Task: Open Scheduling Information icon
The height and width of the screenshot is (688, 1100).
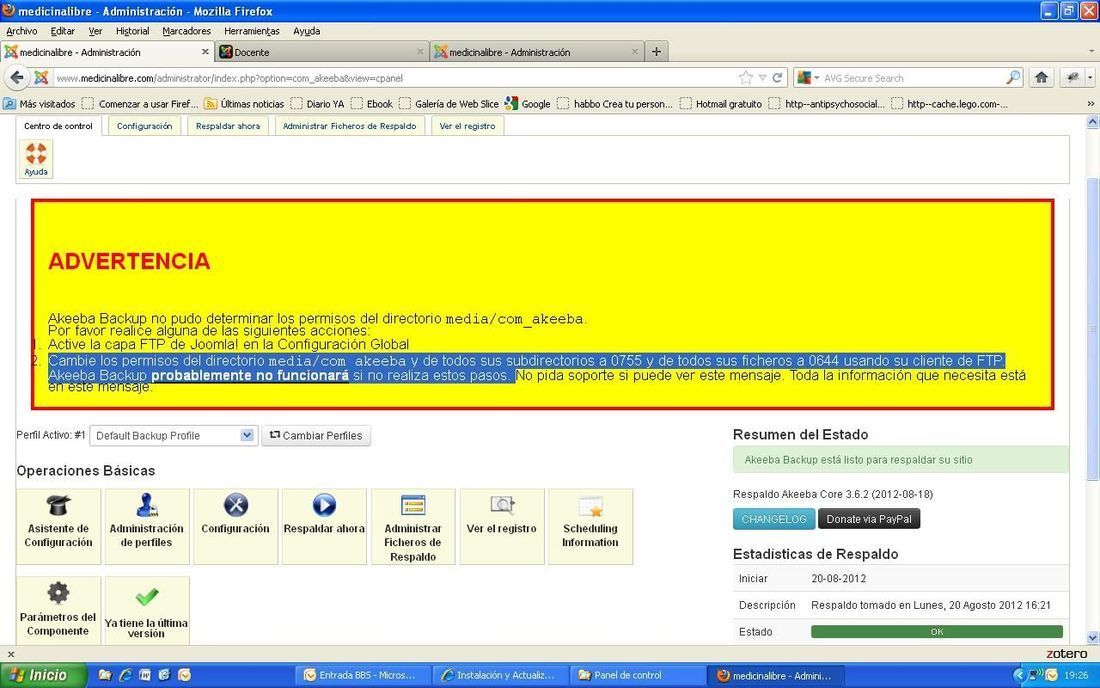Action: 590,526
